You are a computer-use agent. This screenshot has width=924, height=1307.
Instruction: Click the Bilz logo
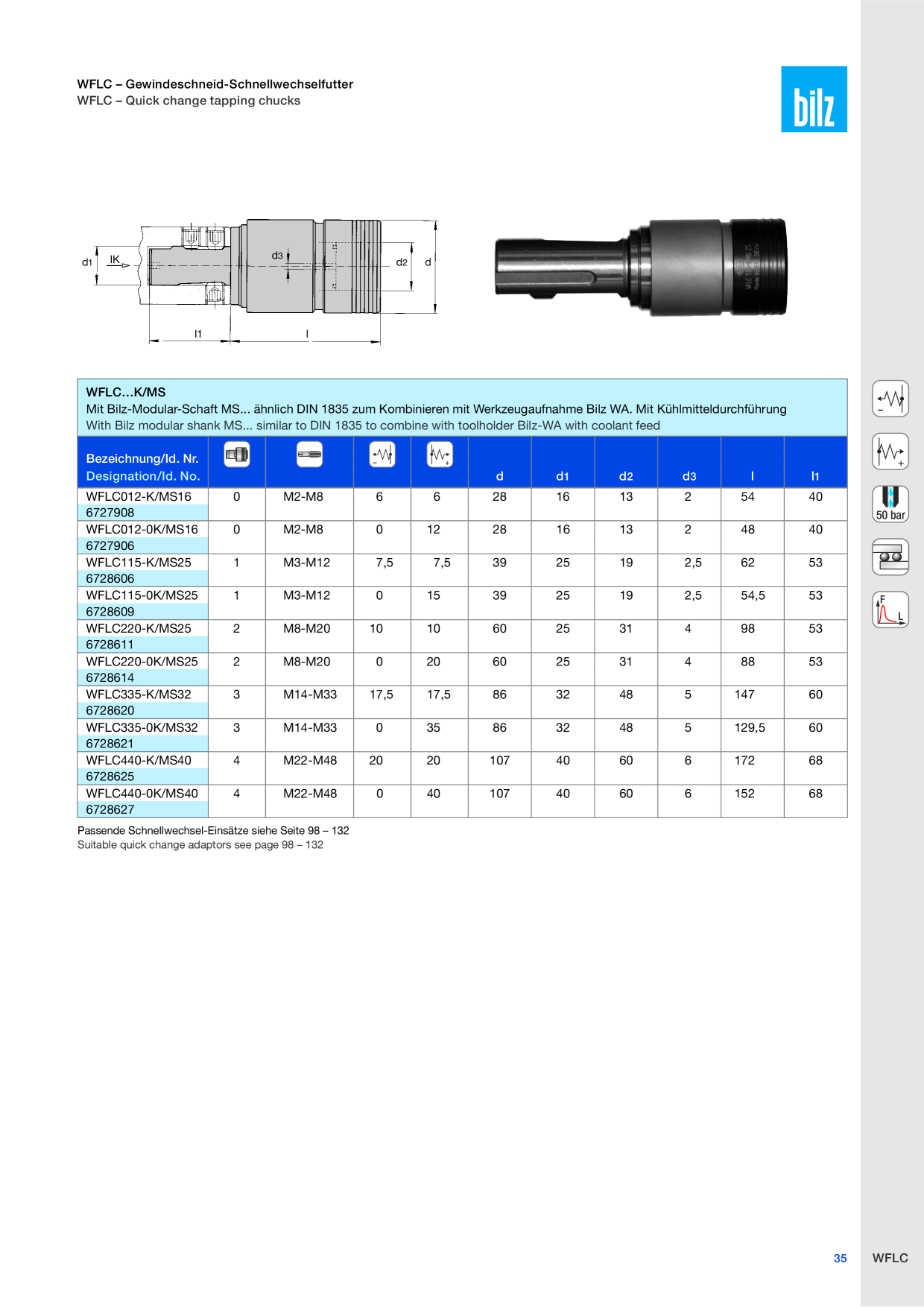click(x=814, y=99)
